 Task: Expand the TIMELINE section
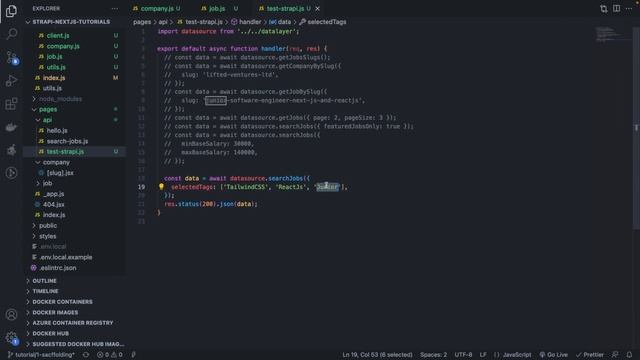tap(74, 291)
